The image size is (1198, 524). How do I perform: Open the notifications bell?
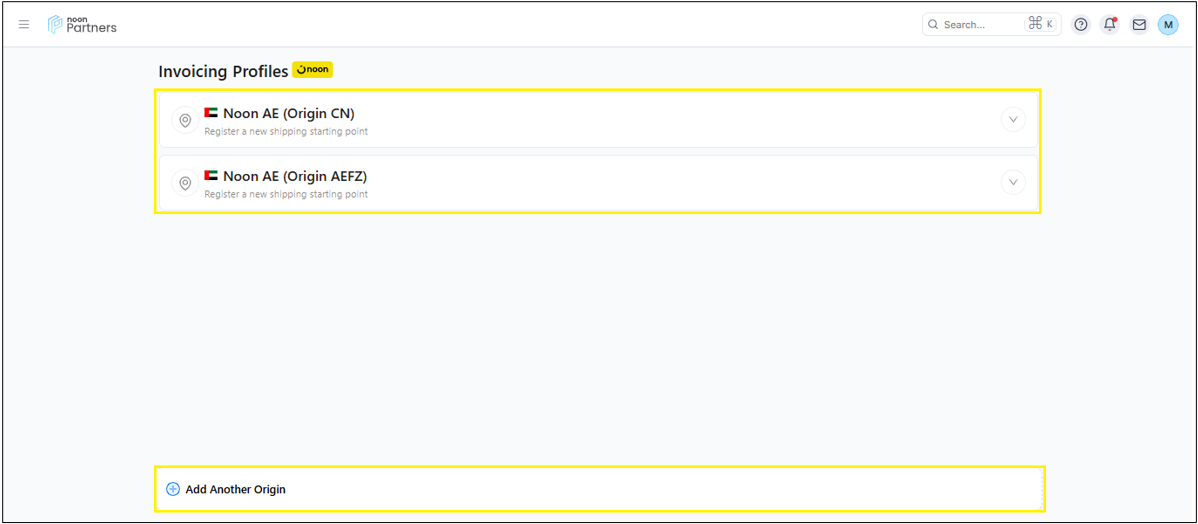pos(1109,25)
